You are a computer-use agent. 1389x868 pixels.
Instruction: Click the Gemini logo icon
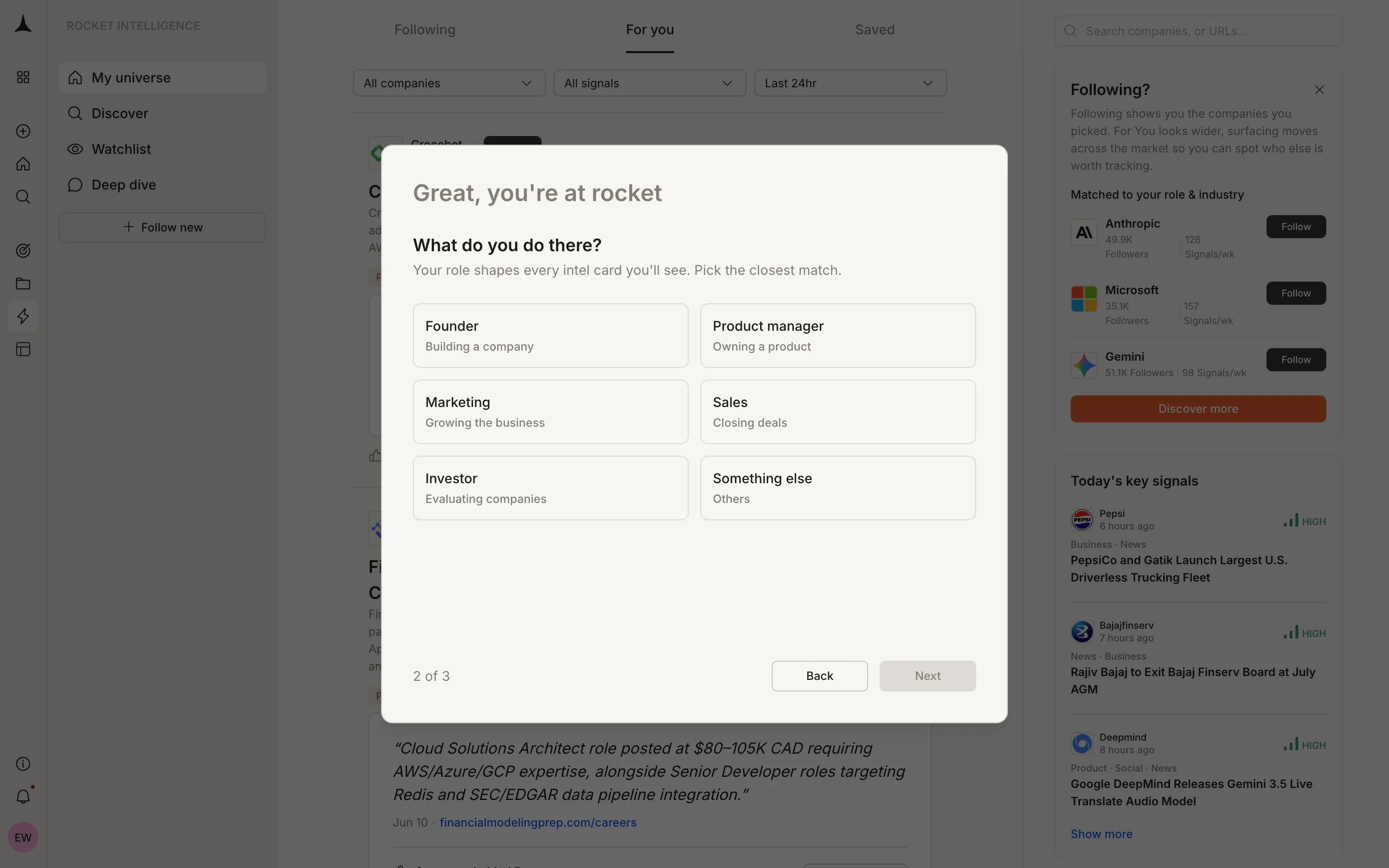click(1084, 365)
